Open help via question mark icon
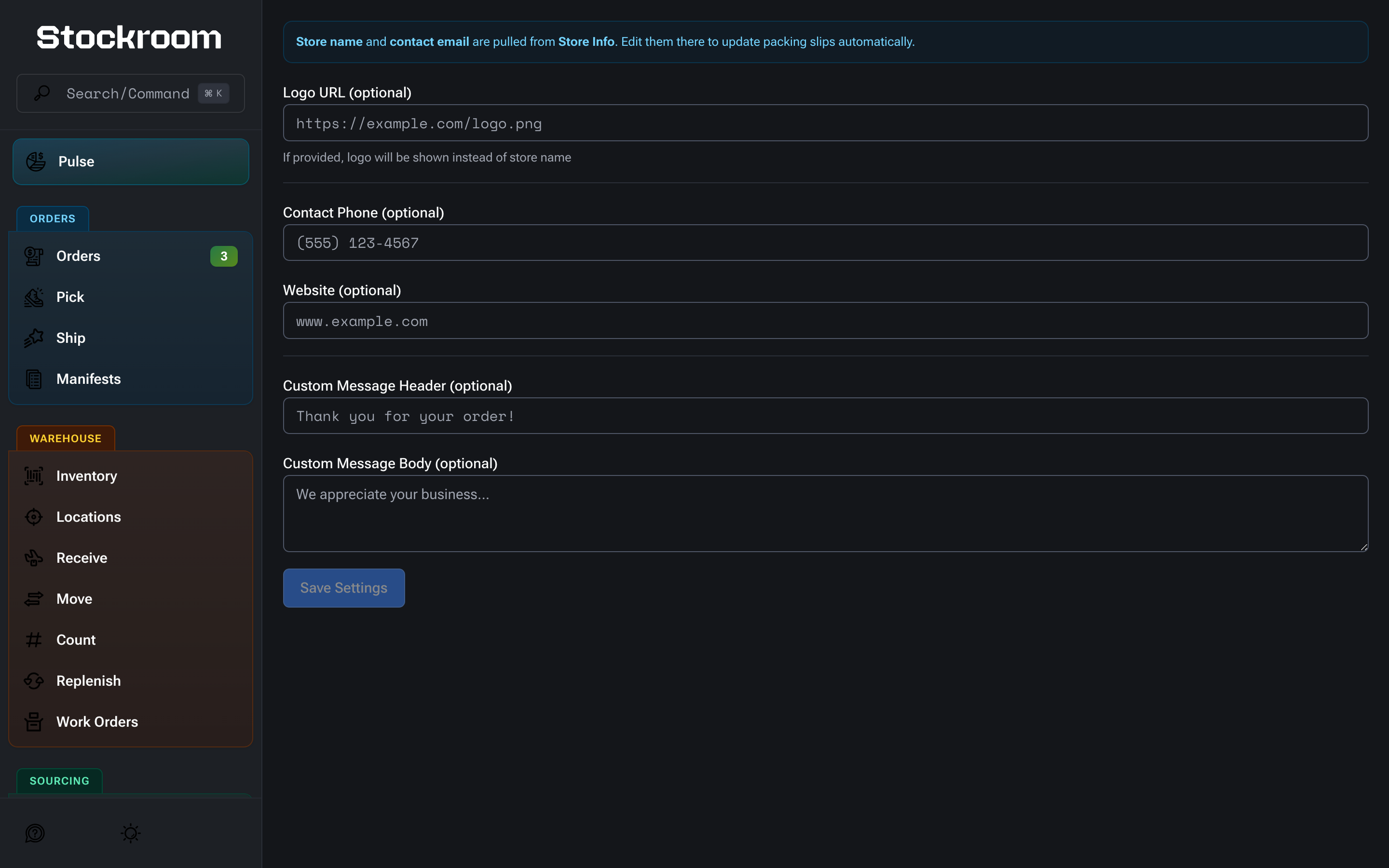This screenshot has height=868, width=1389. pyautogui.click(x=35, y=833)
